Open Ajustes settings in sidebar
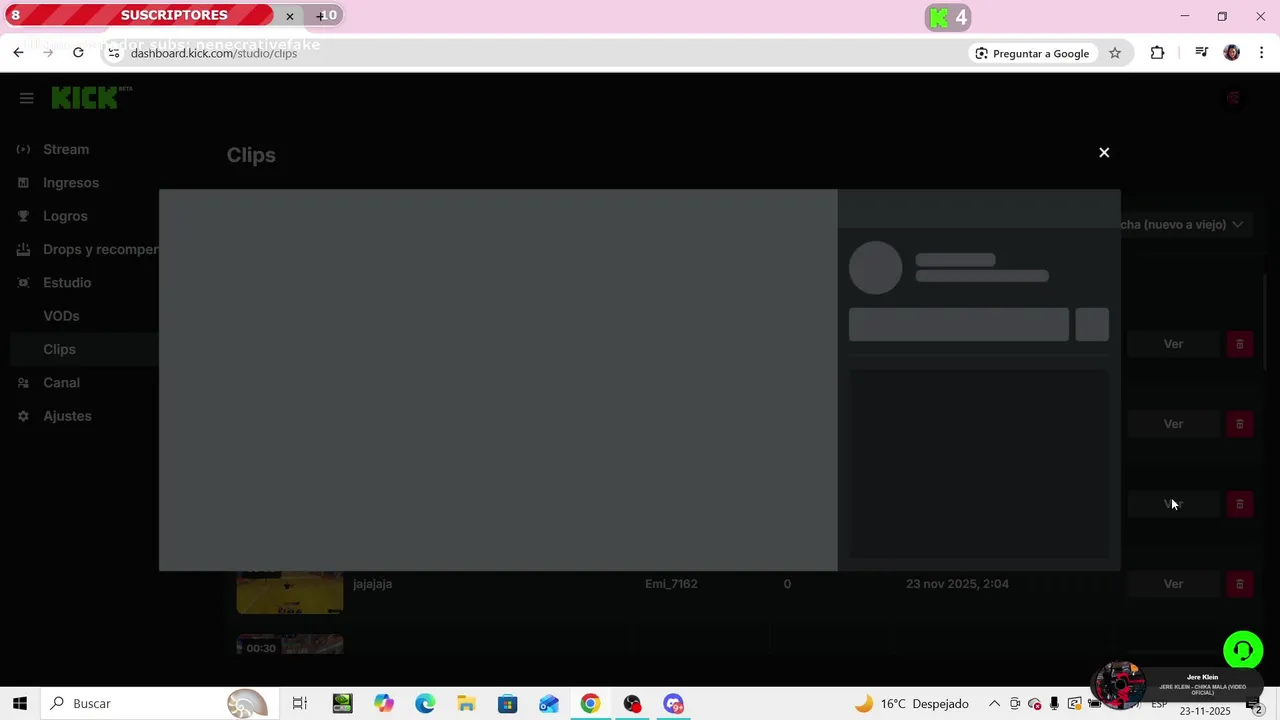The width and height of the screenshot is (1280, 720). (x=67, y=416)
